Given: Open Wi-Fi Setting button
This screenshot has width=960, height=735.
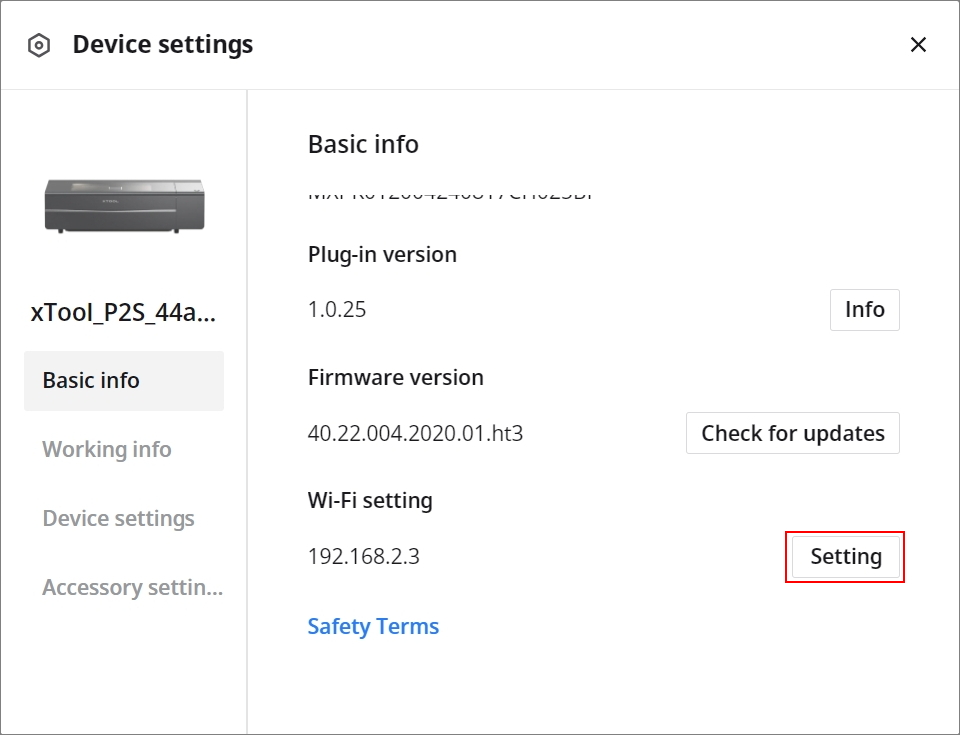Looking at the screenshot, I should [x=845, y=557].
